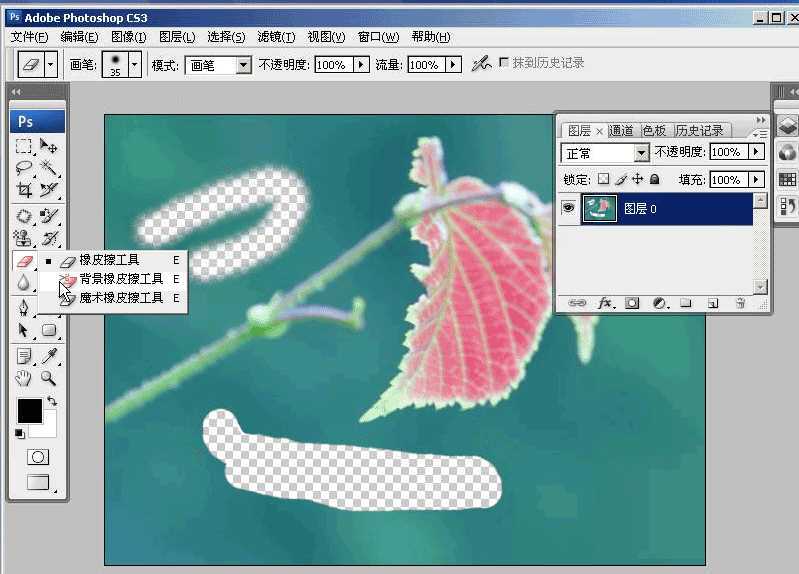Toggle visibility eye of 图层 0
This screenshot has width=799, height=574.
coord(569,208)
